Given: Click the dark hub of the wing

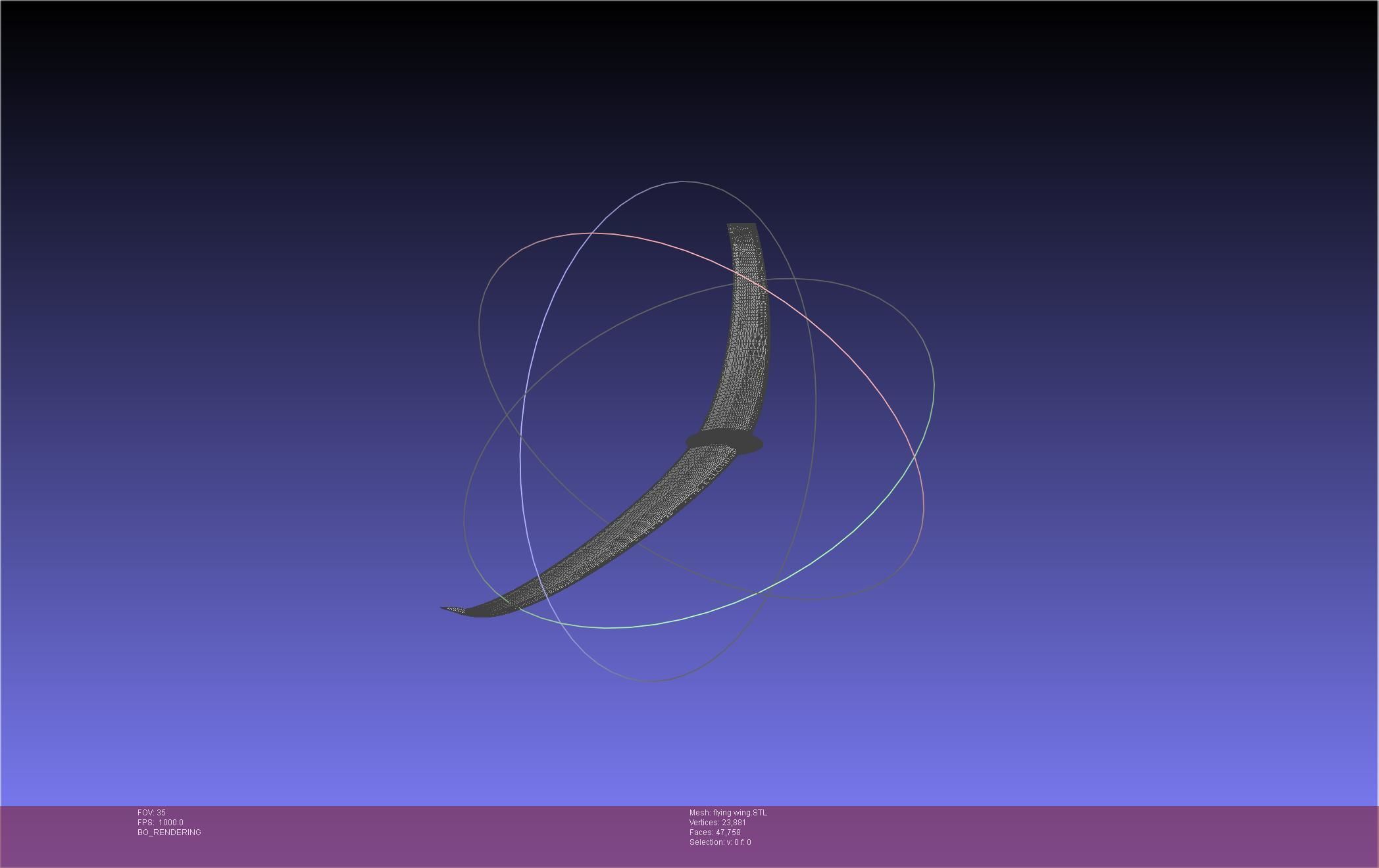Looking at the screenshot, I should tap(724, 442).
